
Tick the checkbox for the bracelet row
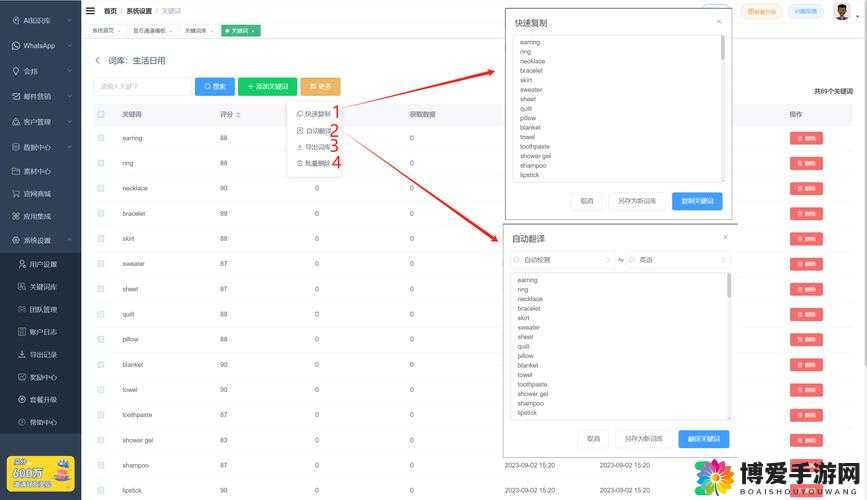tap(101, 213)
